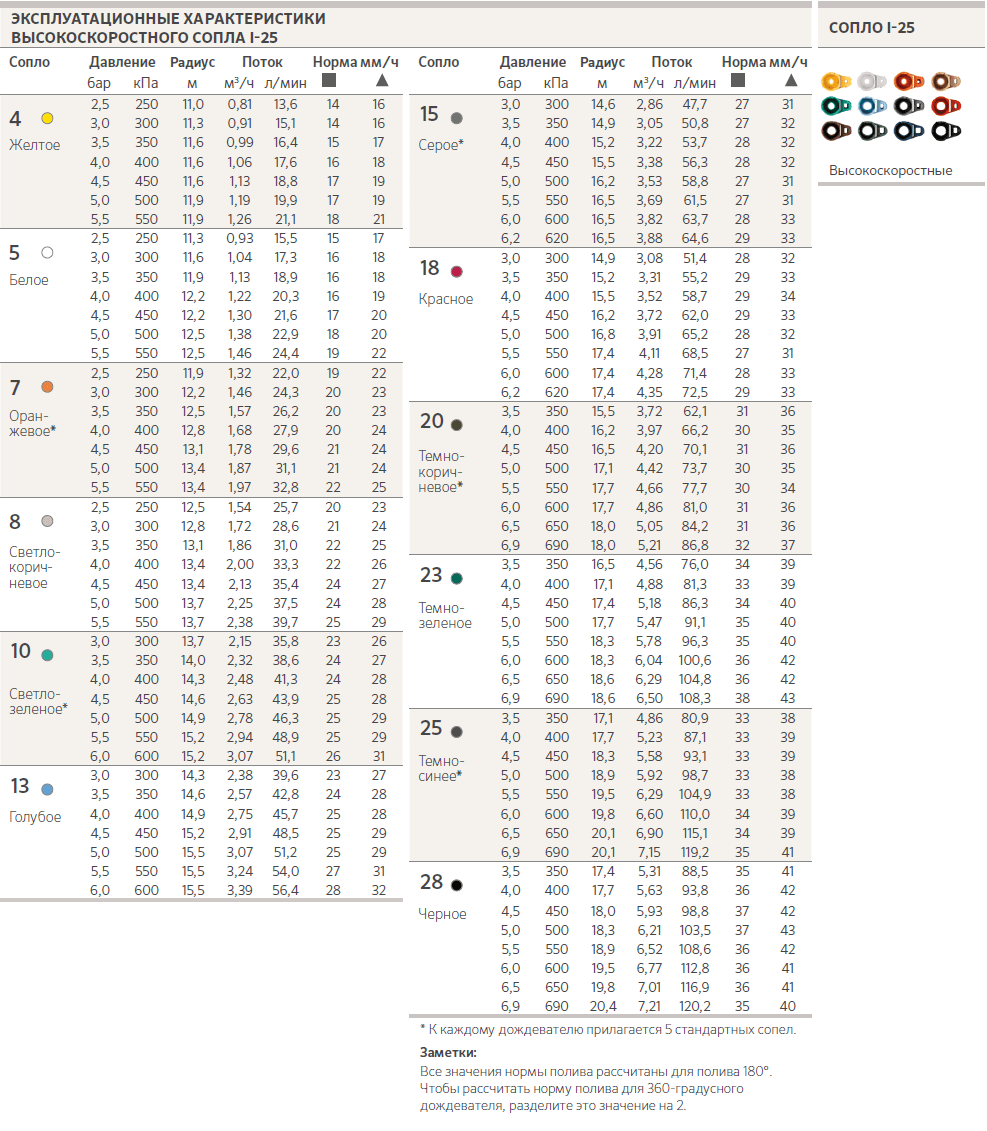This screenshot has height=1131, width=987.
Task: Select the Темно-зеленое nozzle label
Action: tap(445, 616)
